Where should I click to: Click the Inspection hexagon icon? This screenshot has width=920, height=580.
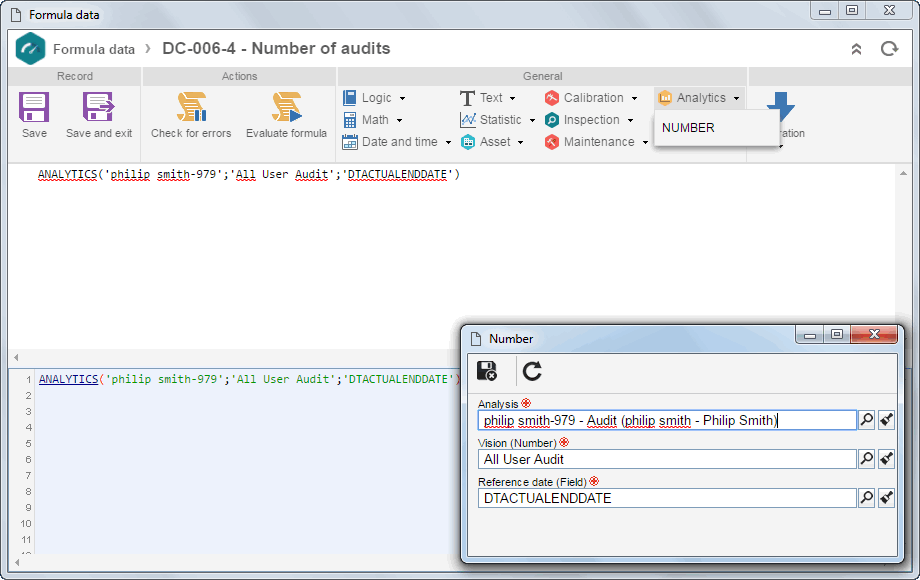coord(552,120)
